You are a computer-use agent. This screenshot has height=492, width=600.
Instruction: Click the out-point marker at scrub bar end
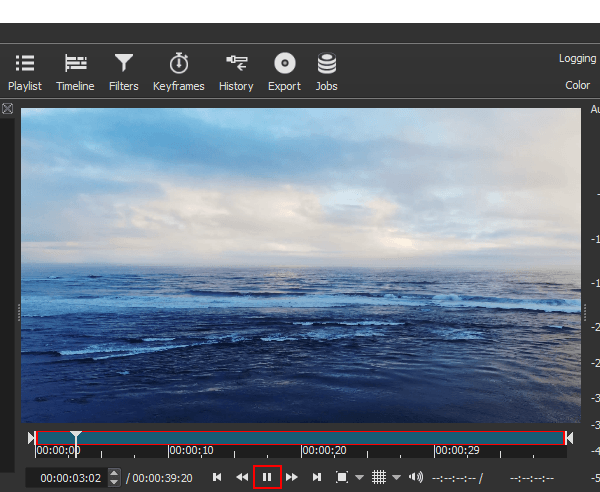(x=569, y=438)
